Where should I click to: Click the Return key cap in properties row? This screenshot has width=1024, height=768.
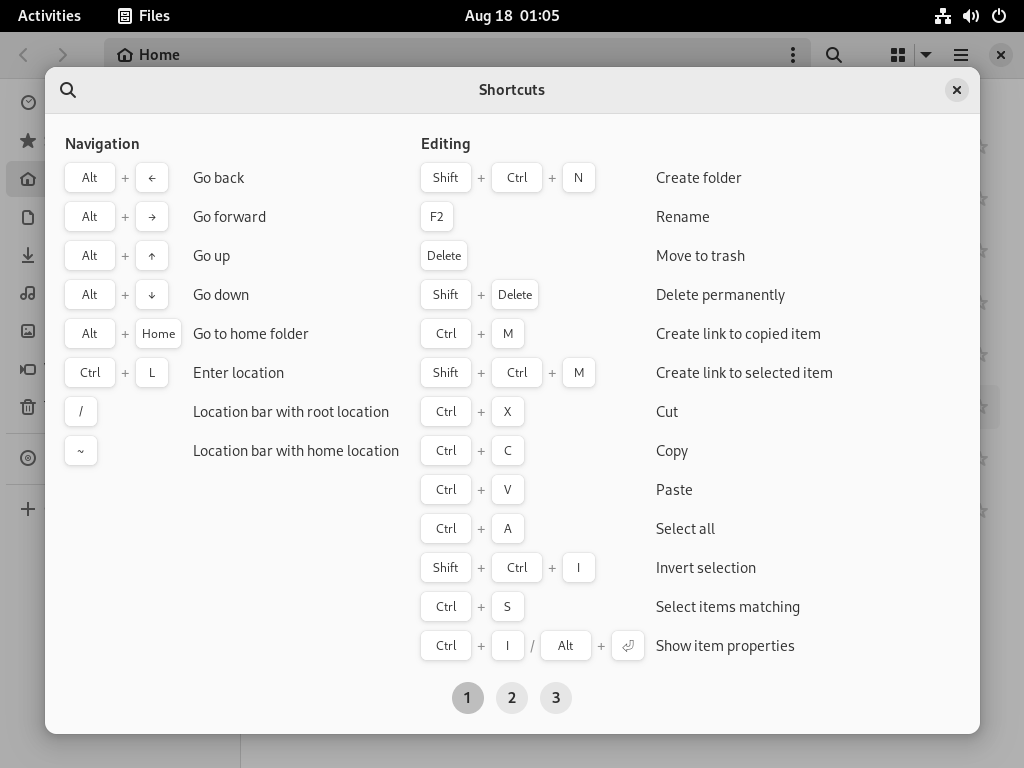tap(628, 646)
